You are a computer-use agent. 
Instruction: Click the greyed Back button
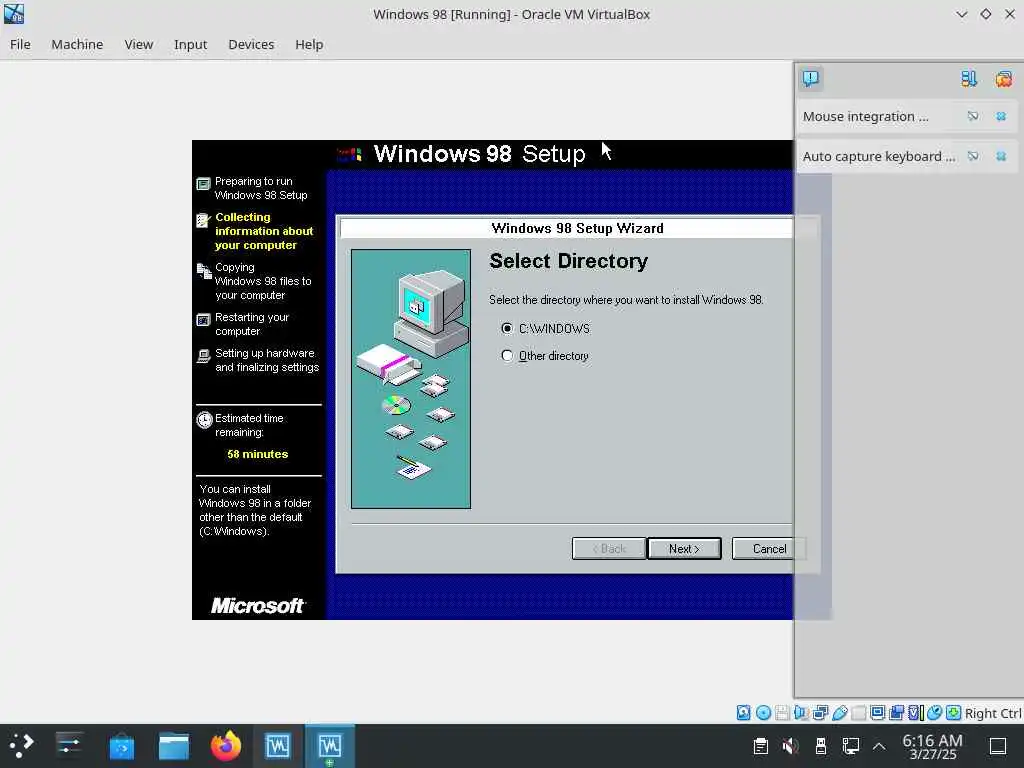(x=609, y=549)
